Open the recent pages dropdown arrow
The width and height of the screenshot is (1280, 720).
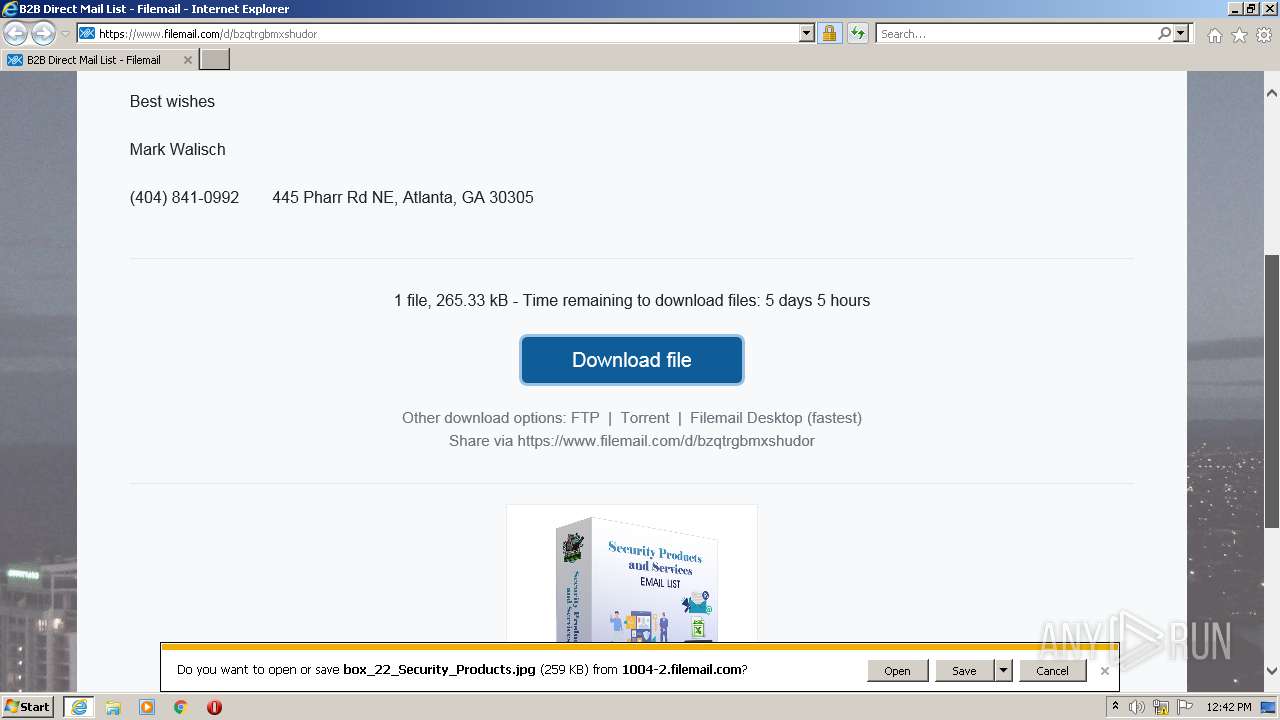[65, 34]
